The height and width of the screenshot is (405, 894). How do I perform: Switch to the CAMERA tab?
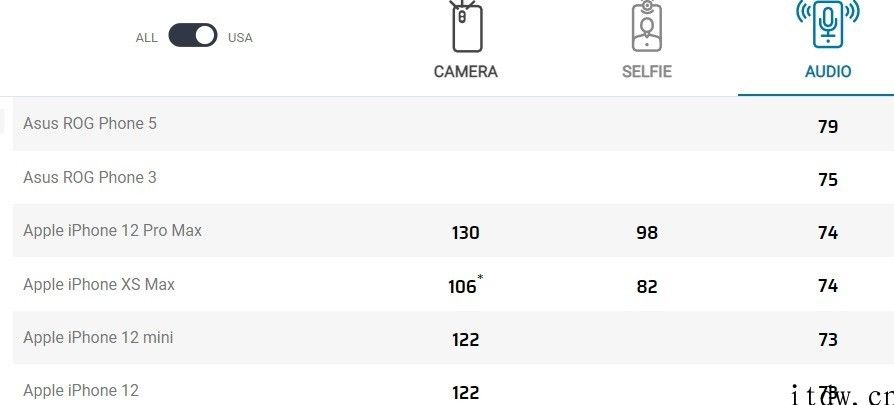coord(466,72)
